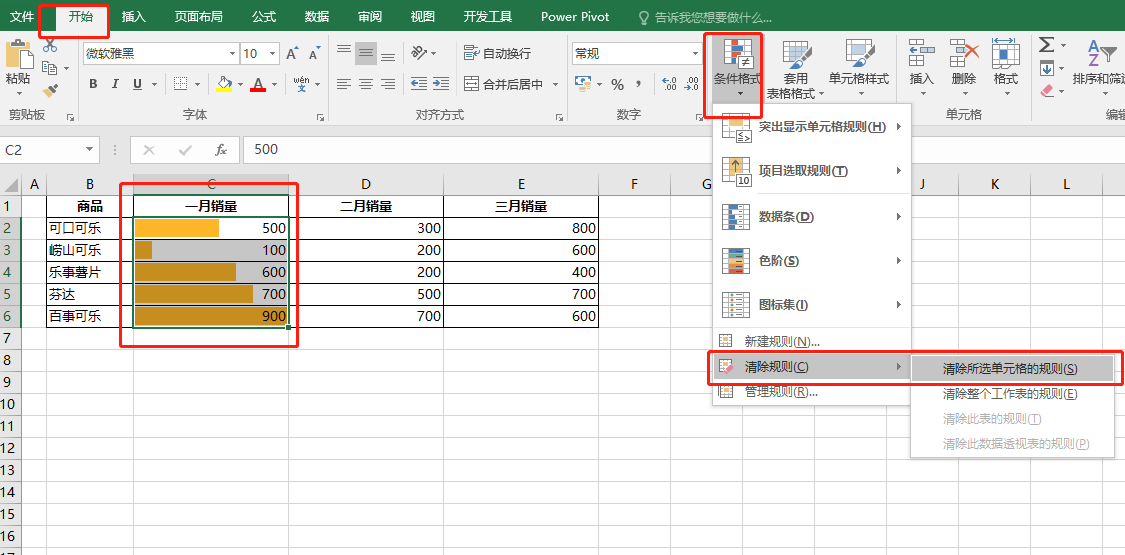The image size is (1125, 555).
Task: Expand font color dropdown arrow
Action: (x=275, y=85)
